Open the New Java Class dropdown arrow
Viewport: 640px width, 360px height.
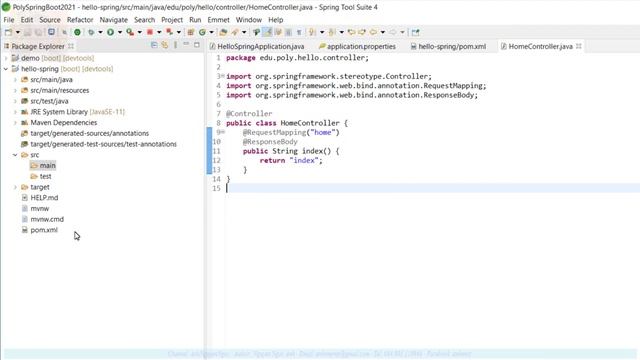(x=211, y=32)
